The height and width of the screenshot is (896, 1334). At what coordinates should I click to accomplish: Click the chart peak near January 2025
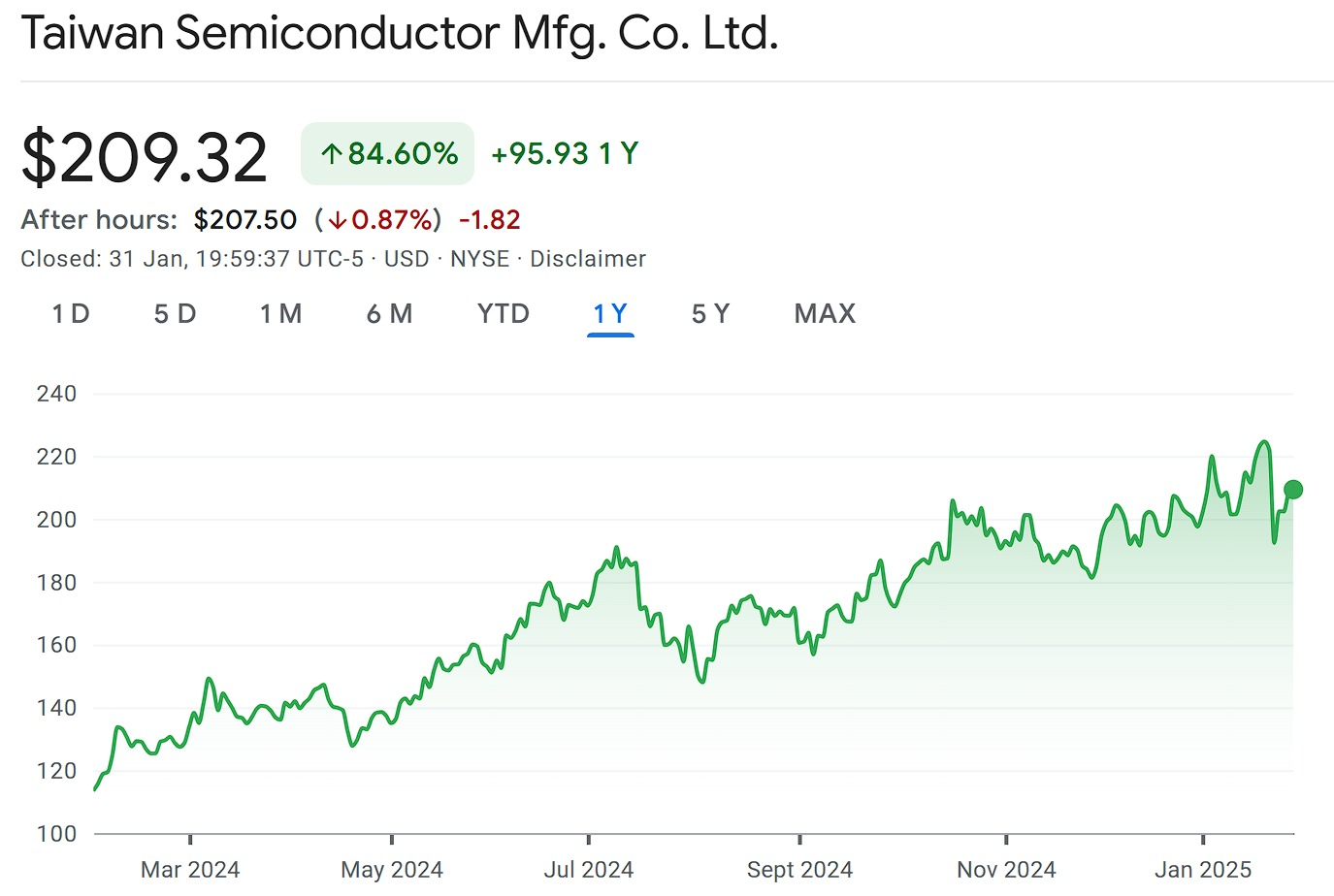(x=1264, y=441)
